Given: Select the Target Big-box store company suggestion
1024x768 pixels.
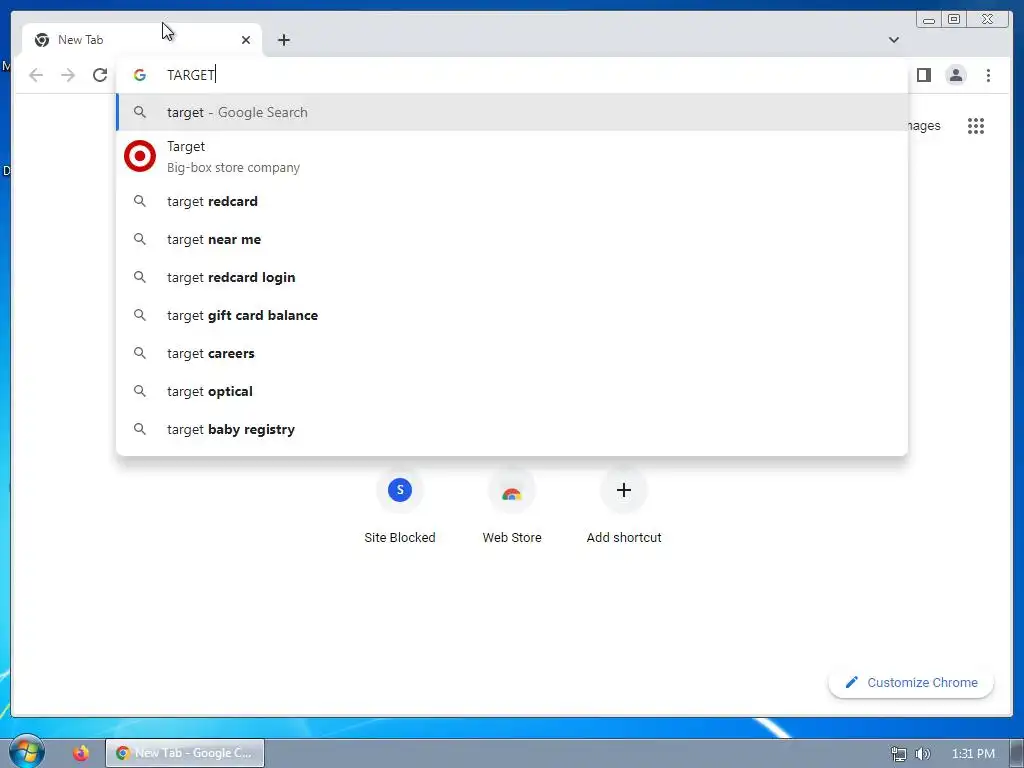Looking at the screenshot, I should (512, 157).
